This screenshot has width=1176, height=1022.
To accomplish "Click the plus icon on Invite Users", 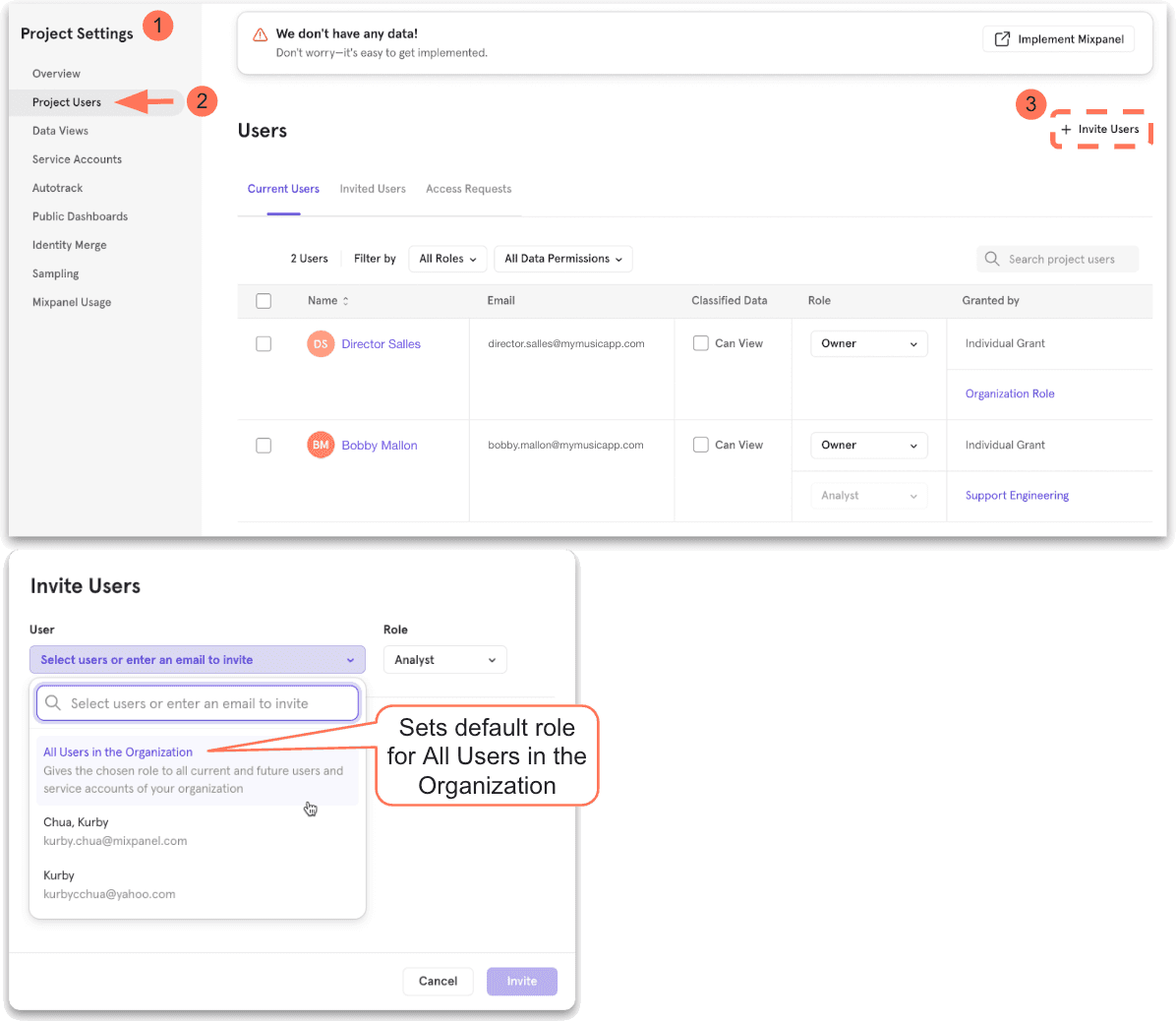I will [1066, 130].
